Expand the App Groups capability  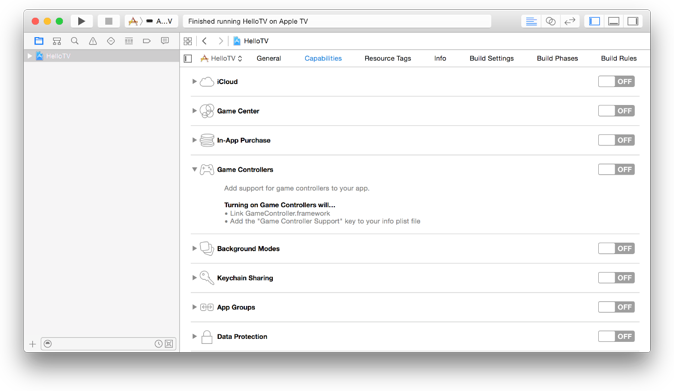tap(194, 307)
